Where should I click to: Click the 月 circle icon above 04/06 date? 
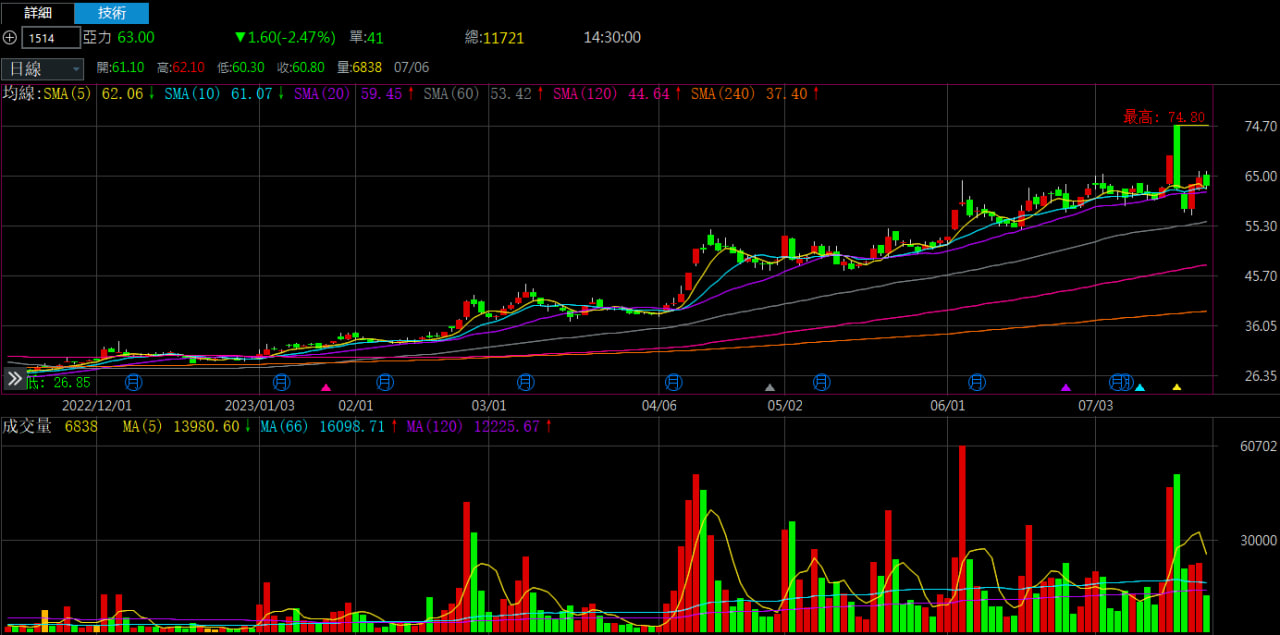coord(673,382)
